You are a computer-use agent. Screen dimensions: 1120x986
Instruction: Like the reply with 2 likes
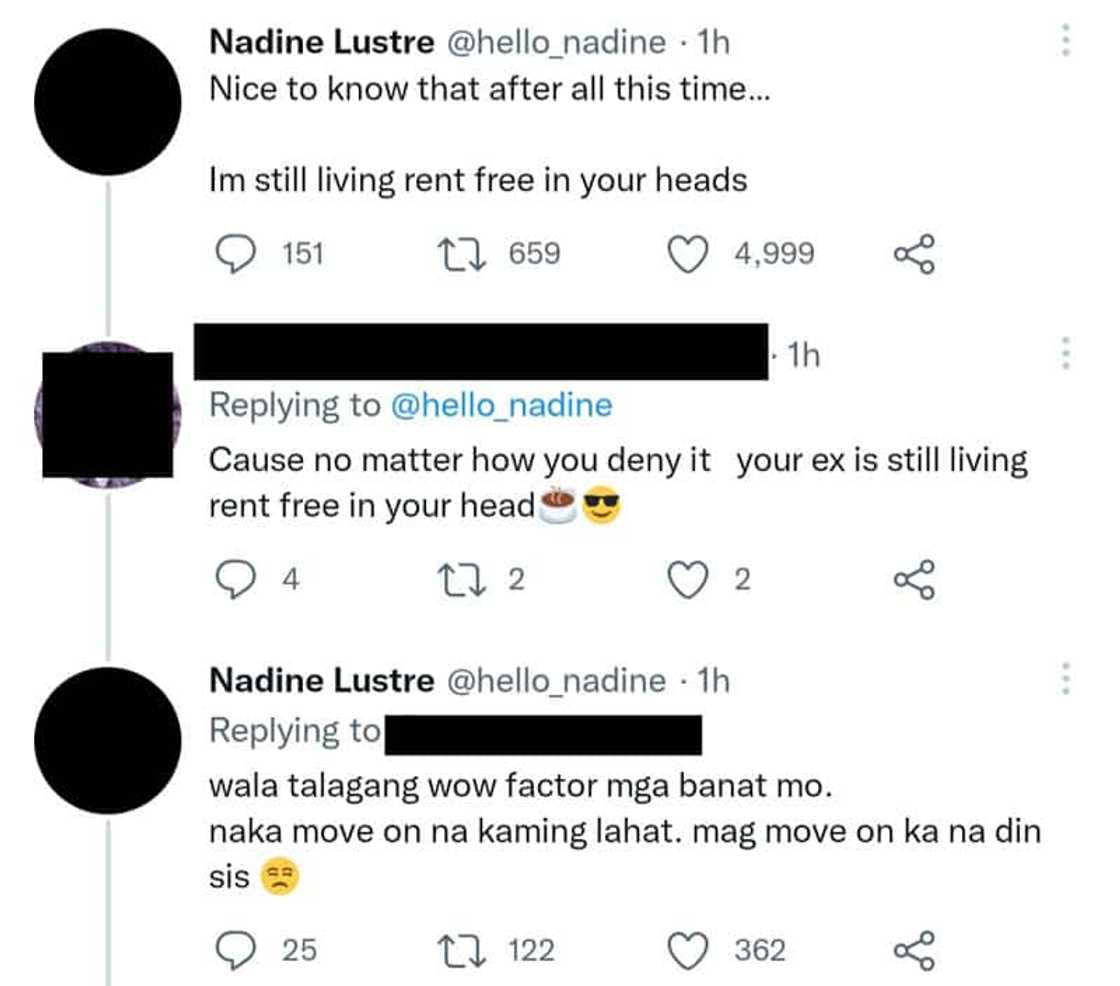[x=686, y=580]
